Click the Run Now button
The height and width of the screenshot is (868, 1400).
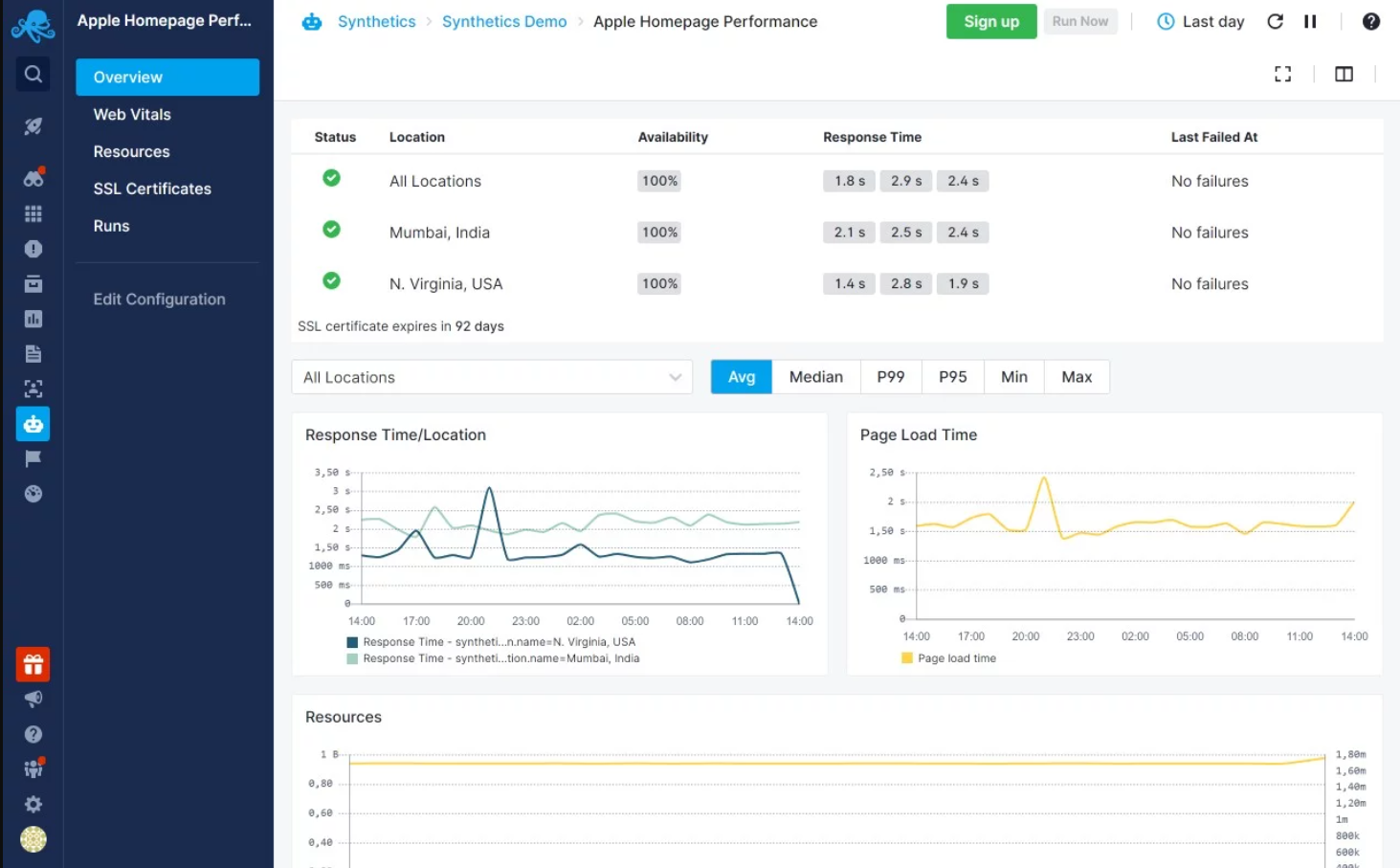pos(1080,21)
